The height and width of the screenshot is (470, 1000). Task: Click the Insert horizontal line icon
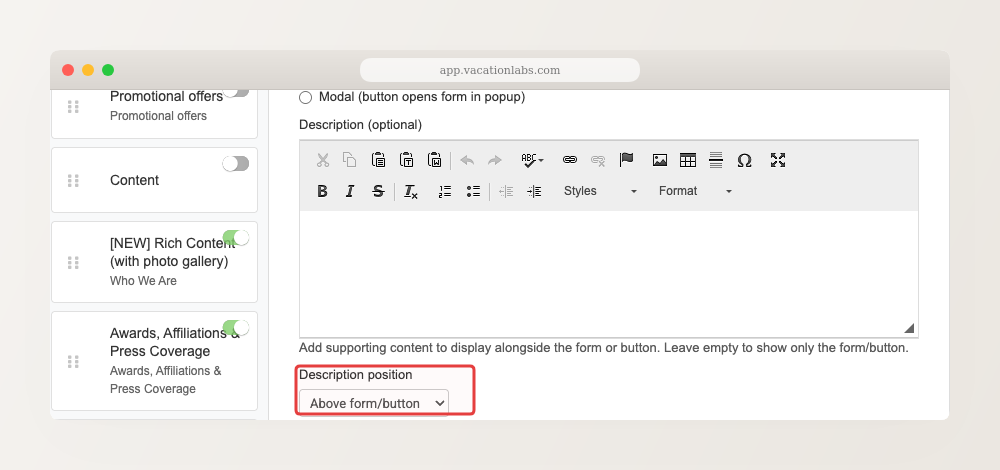[x=716, y=160]
